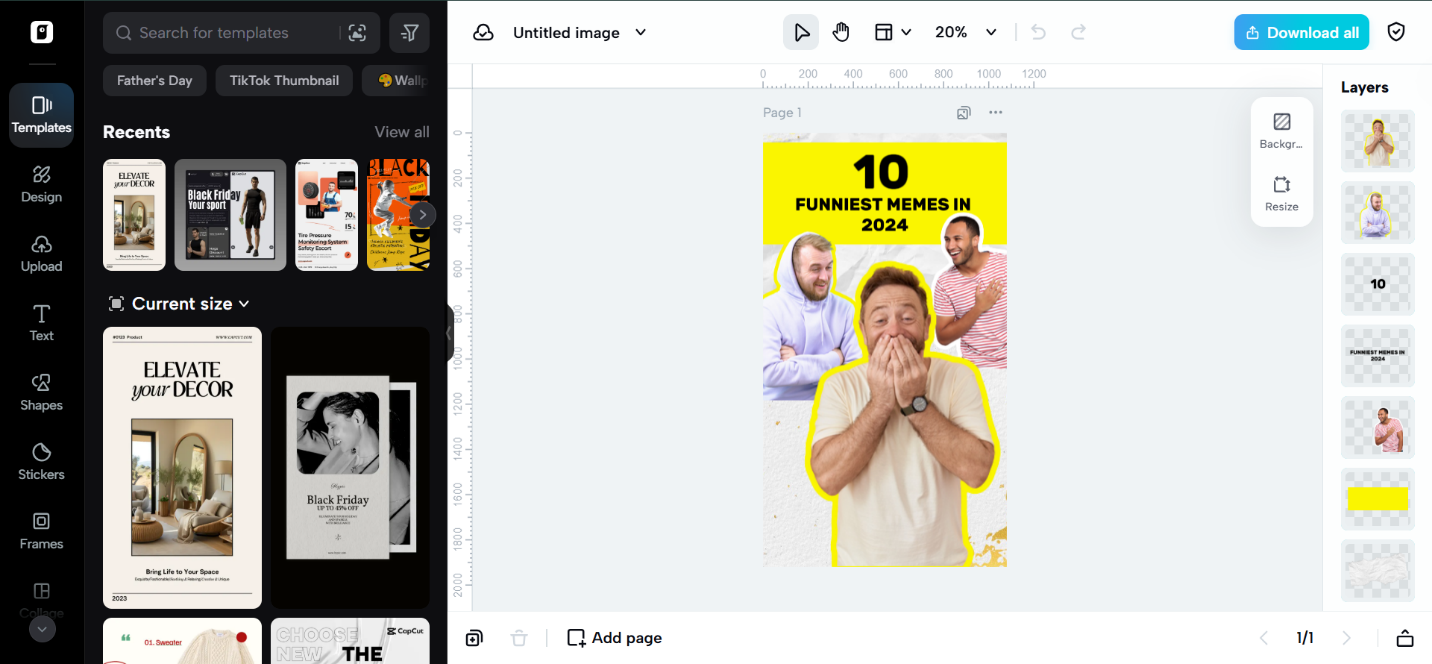
Task: Click View all recents link
Action: (x=402, y=132)
